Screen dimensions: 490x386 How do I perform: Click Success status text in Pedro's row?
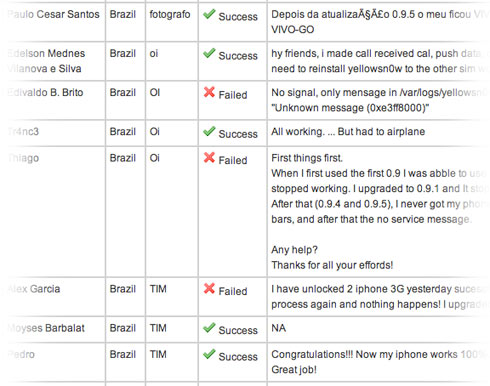238,357
